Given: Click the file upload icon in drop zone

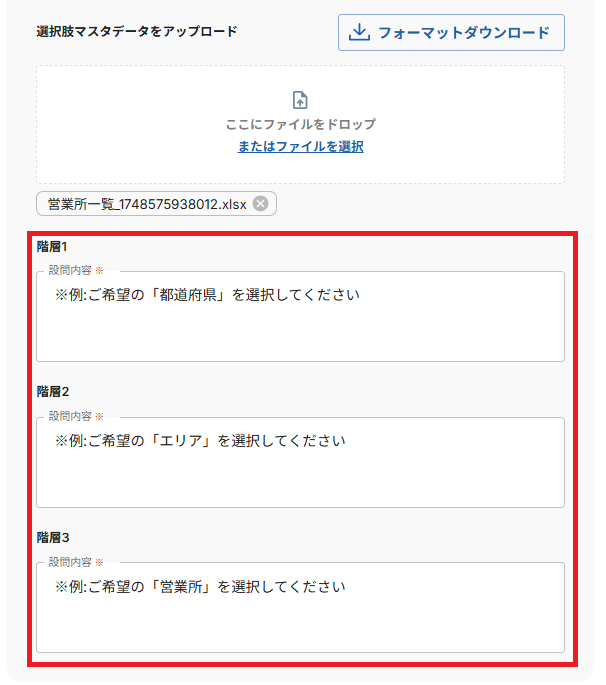Looking at the screenshot, I should pos(300,100).
